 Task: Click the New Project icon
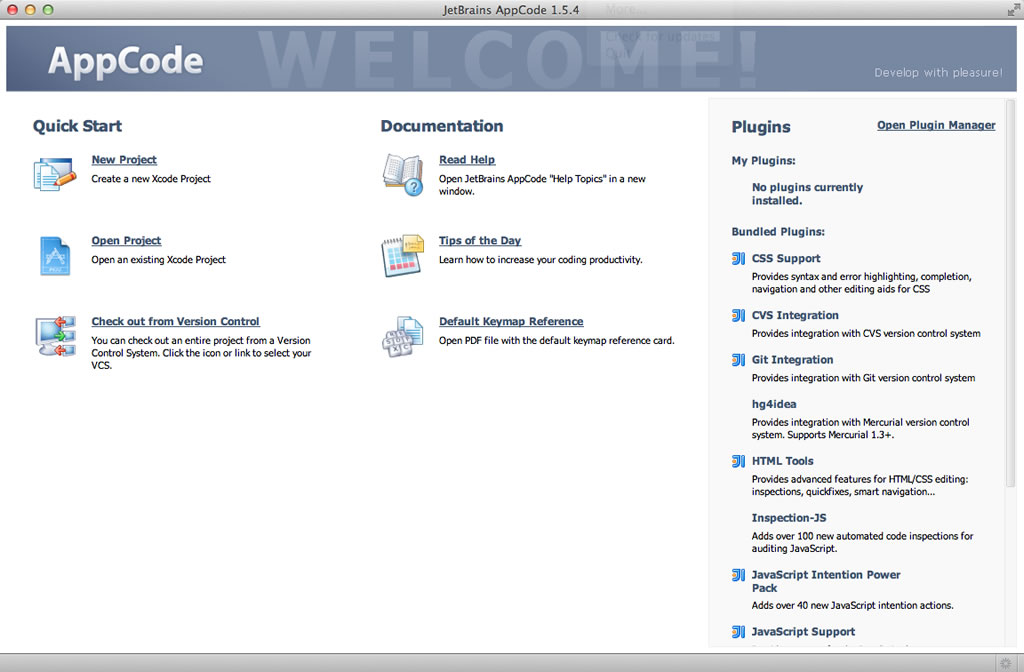[x=55, y=174]
